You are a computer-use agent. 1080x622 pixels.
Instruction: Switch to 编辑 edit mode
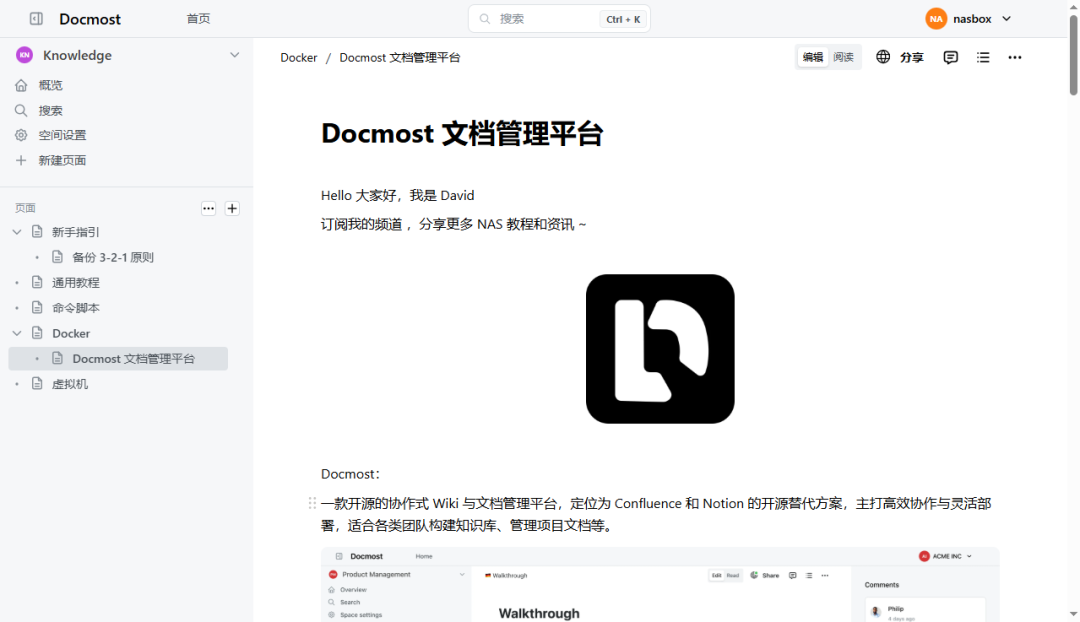813,57
